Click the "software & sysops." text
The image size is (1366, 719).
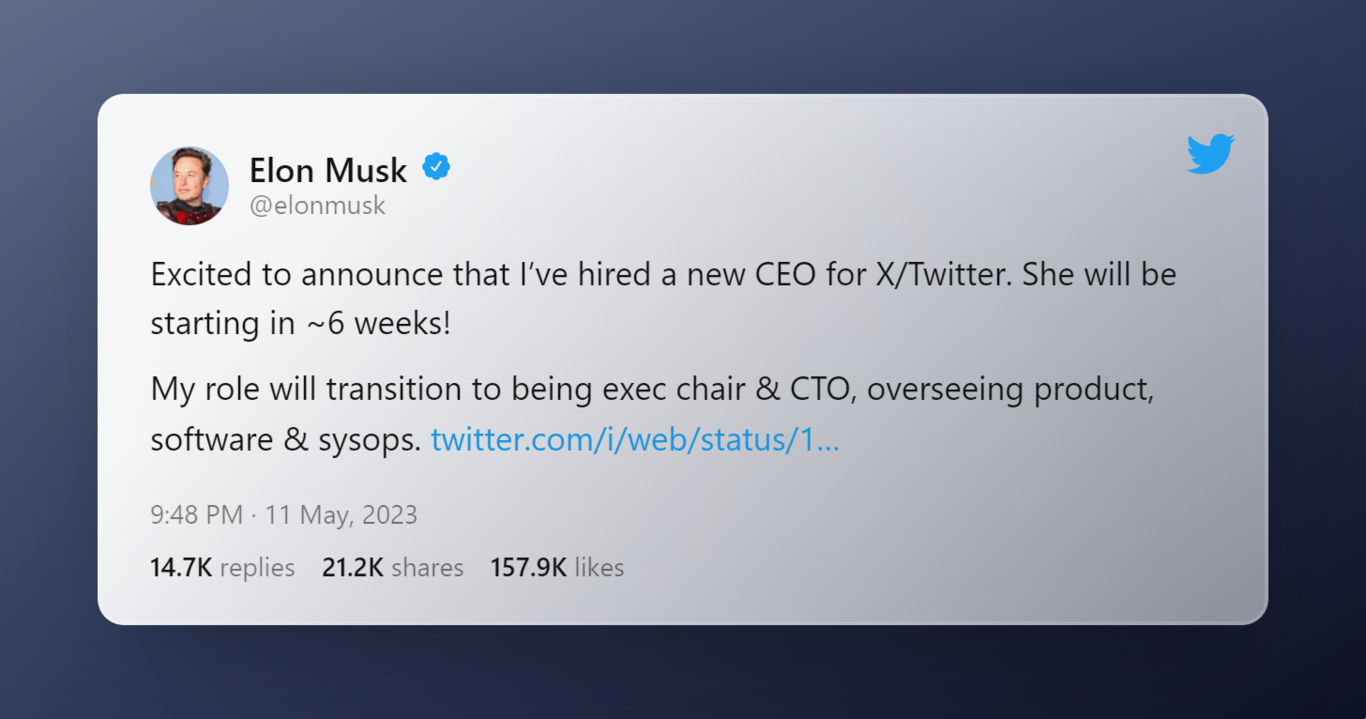pos(286,440)
